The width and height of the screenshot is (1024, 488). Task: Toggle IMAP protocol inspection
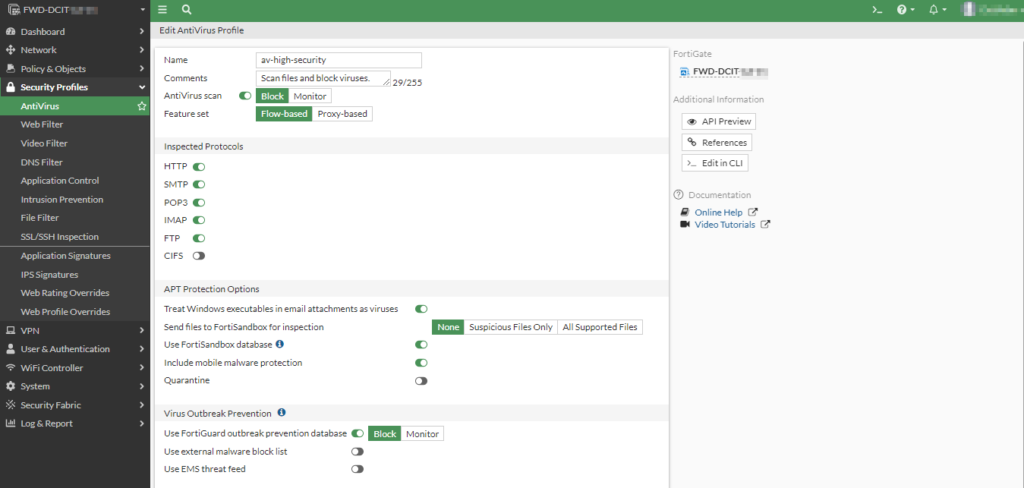coord(199,220)
